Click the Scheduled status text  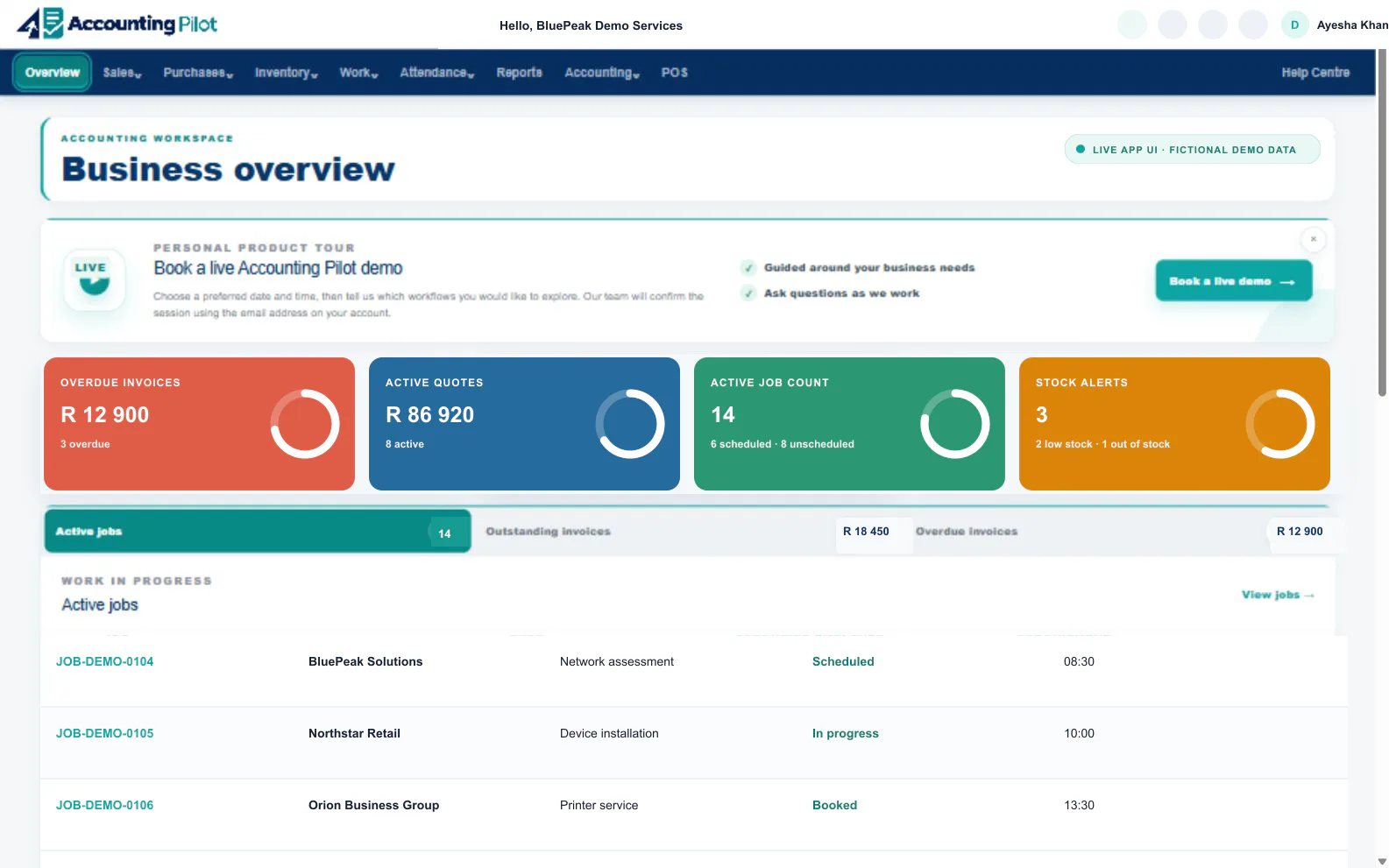tap(843, 661)
